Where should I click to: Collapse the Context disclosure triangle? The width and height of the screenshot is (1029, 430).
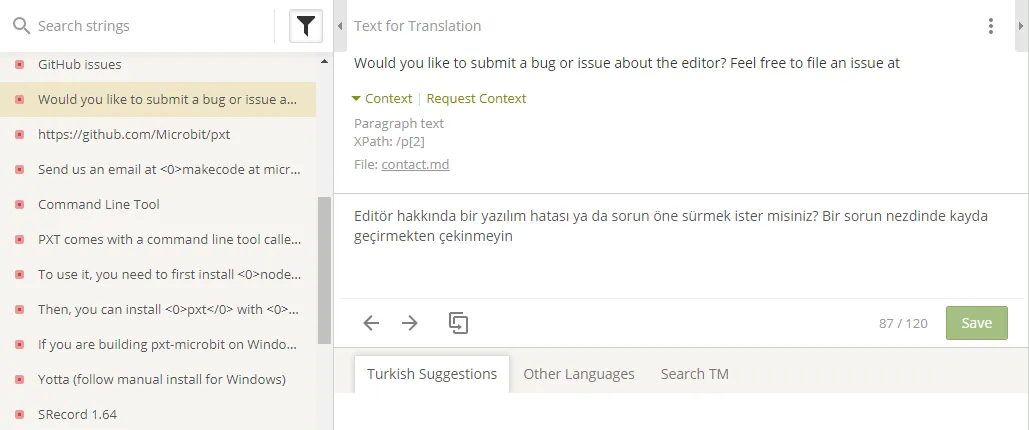pyautogui.click(x=356, y=98)
